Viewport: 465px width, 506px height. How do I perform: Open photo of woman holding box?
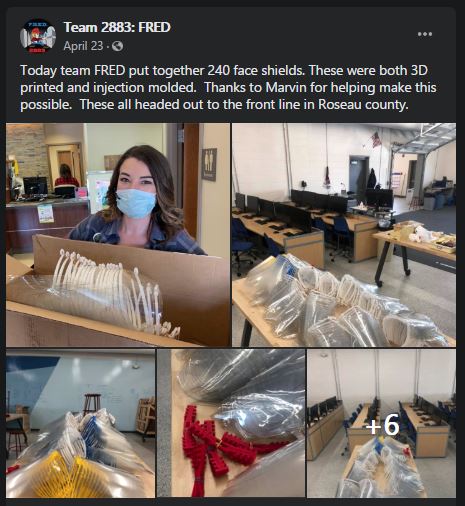118,235
